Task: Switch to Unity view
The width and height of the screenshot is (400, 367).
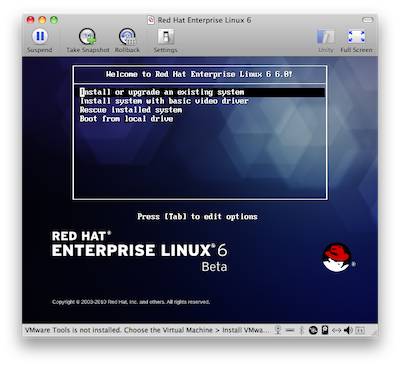Action: [x=326, y=40]
